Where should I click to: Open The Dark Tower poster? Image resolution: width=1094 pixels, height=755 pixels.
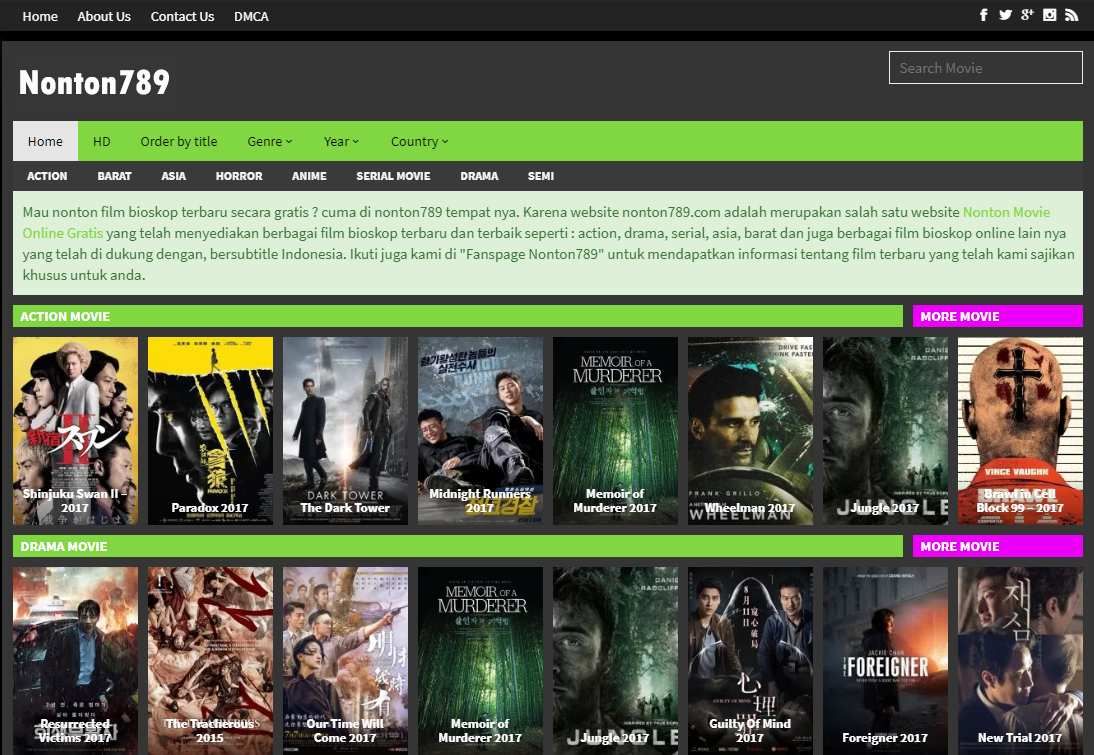pos(345,431)
